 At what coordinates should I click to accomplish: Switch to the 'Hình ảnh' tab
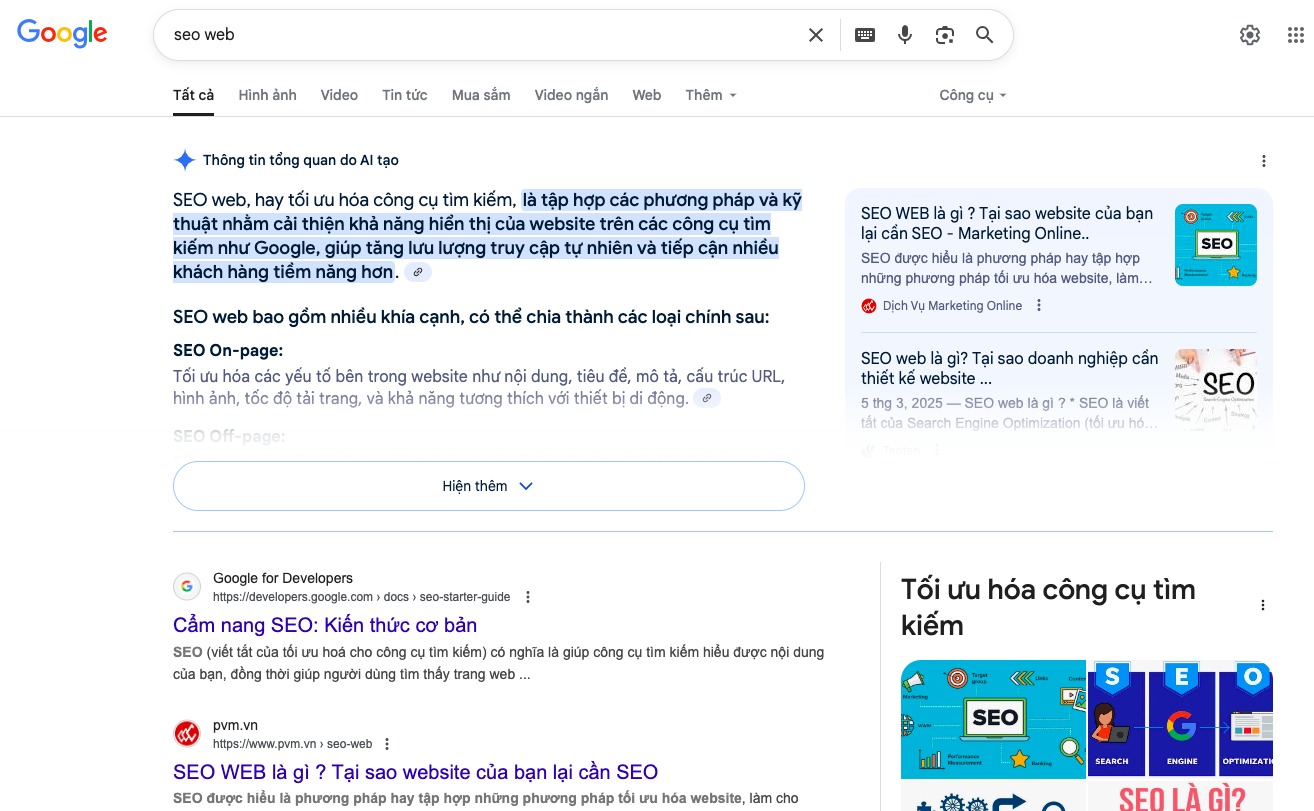[x=267, y=95]
